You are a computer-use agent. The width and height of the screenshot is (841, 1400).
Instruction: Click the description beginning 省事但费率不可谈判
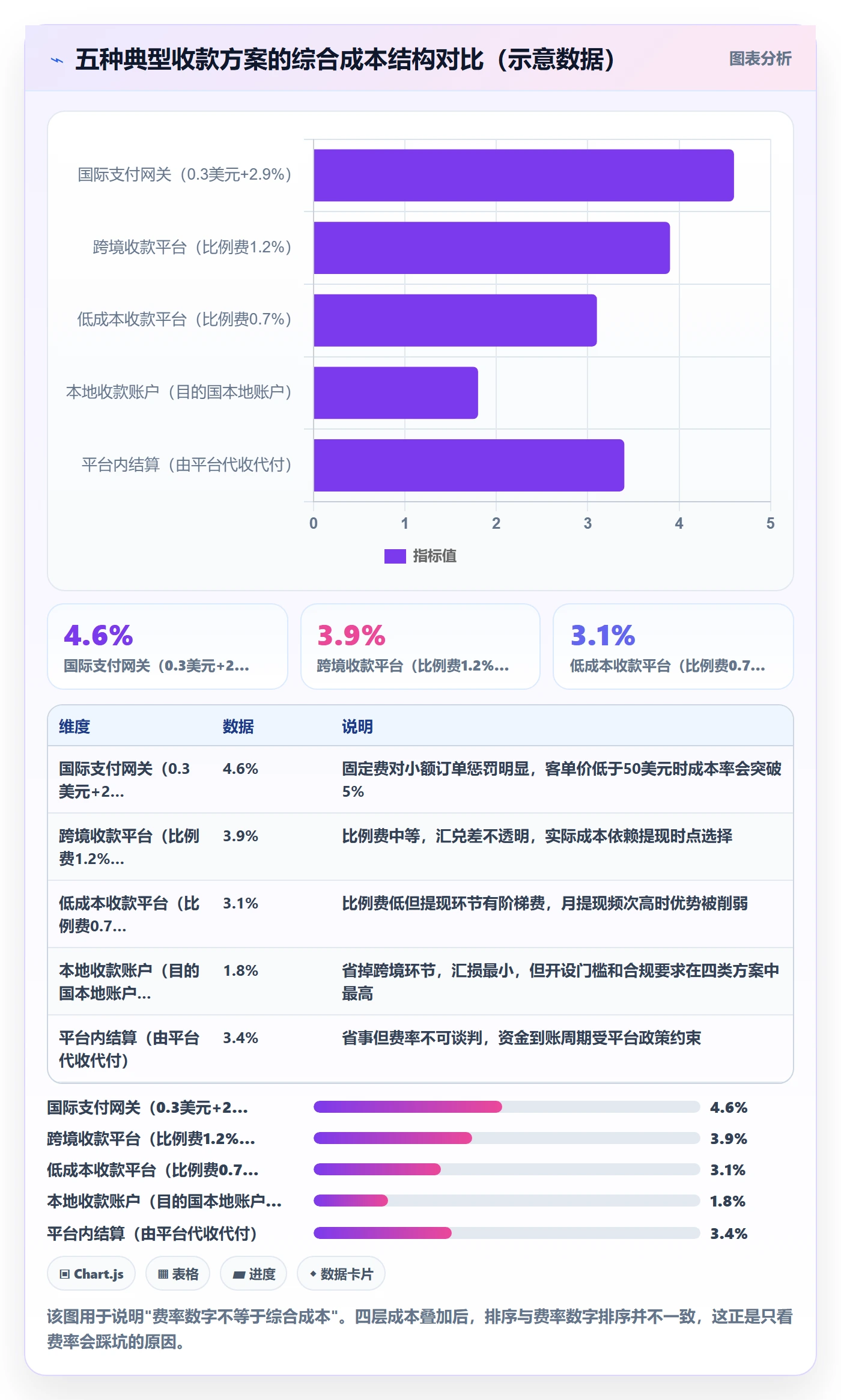(x=521, y=1038)
